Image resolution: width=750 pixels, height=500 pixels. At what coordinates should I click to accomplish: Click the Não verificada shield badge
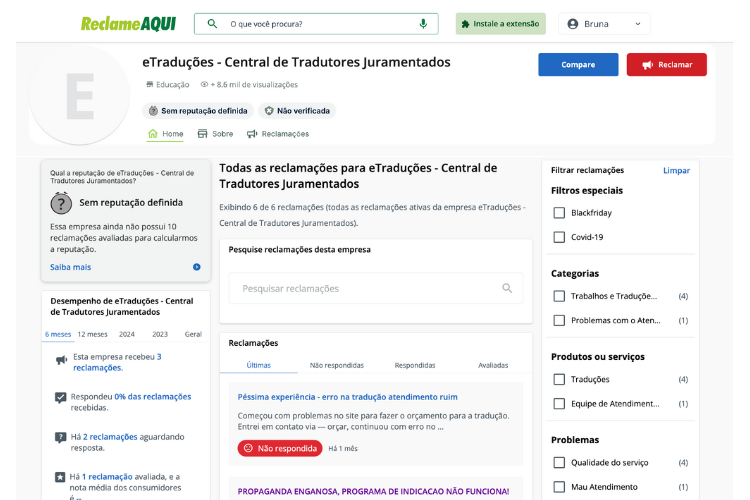pos(298,111)
